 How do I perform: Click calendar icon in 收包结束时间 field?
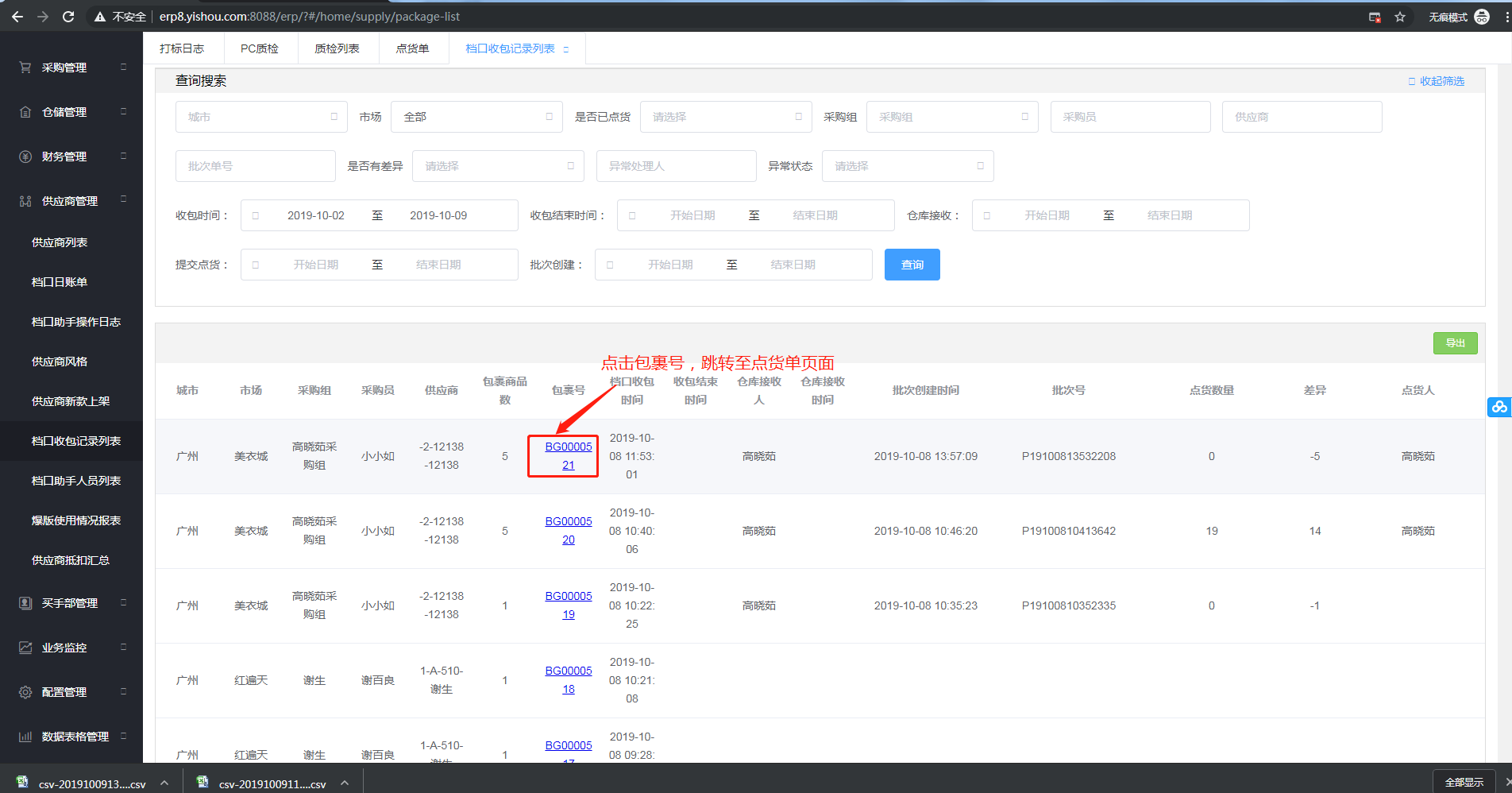click(632, 215)
